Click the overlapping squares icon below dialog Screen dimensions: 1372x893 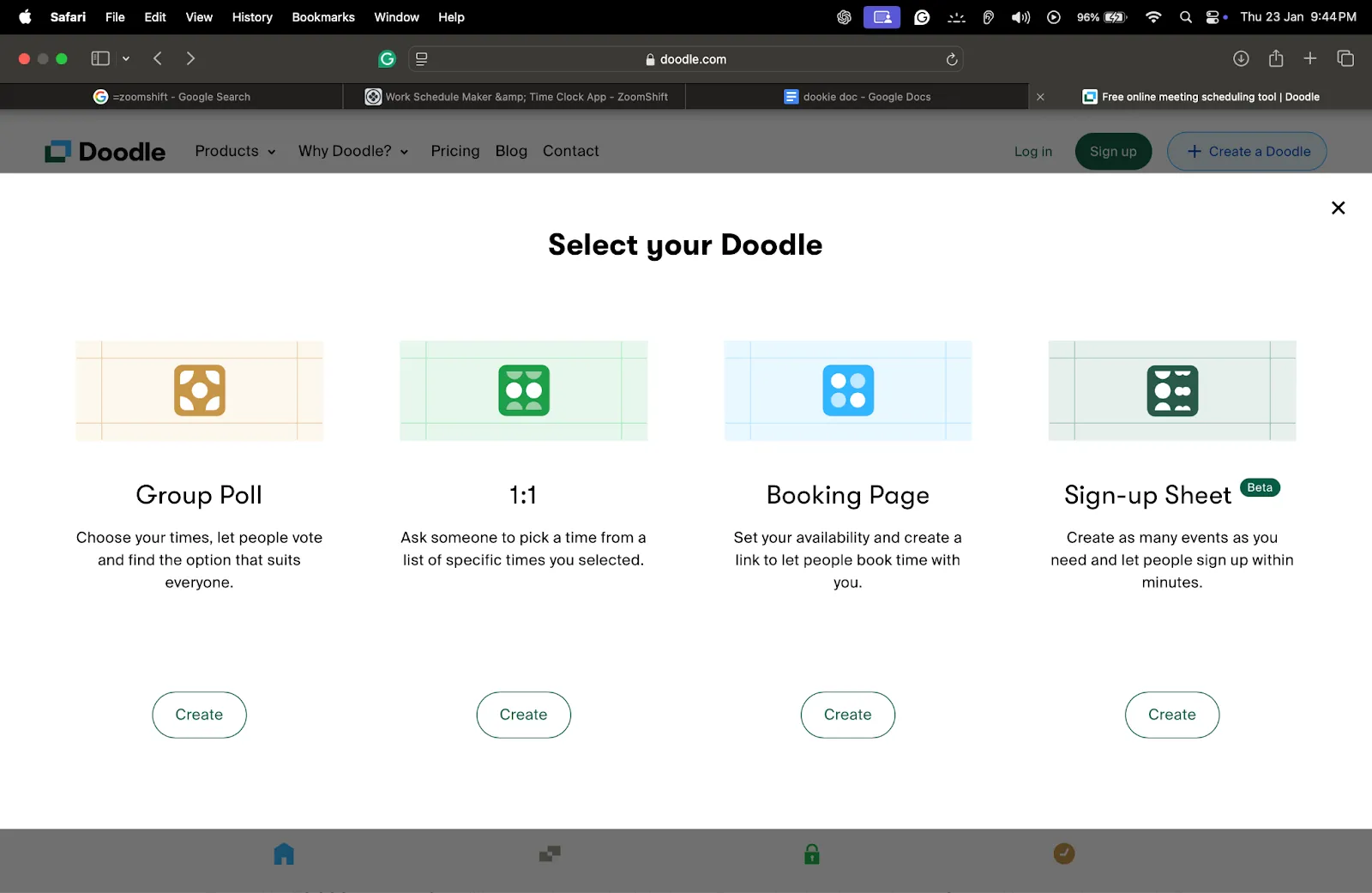550,854
